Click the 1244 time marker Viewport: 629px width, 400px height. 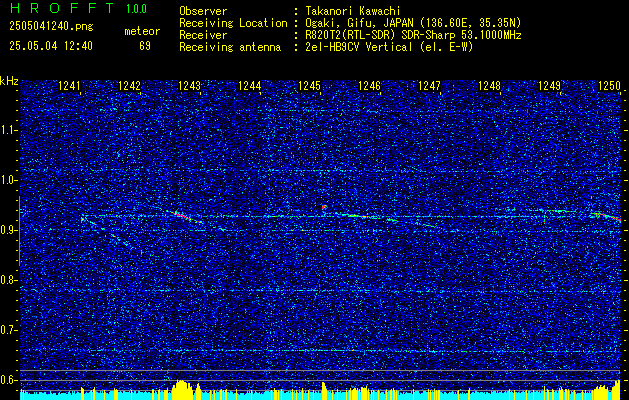point(250,86)
